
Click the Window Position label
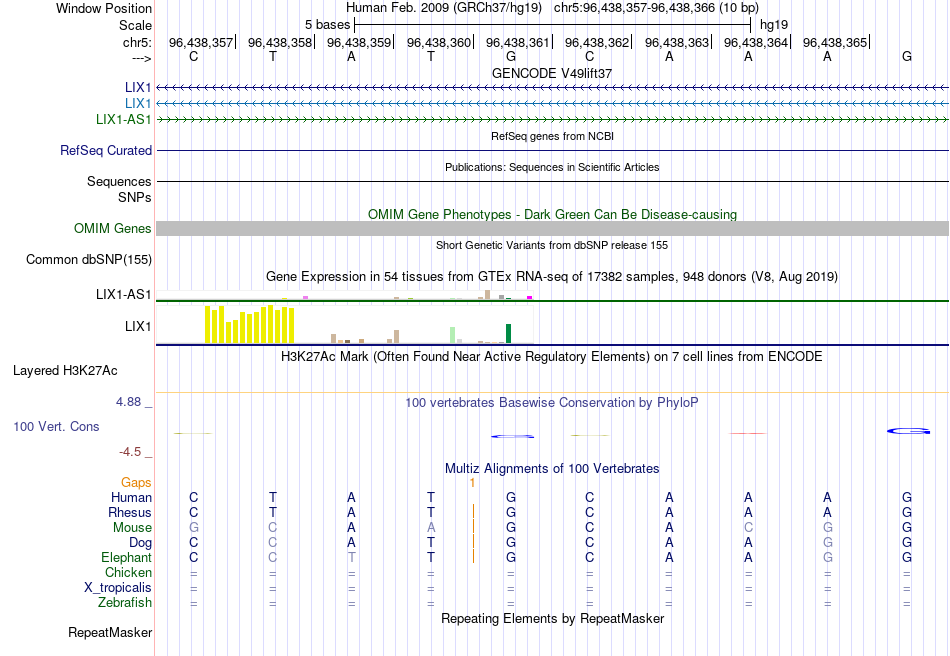point(104,8)
